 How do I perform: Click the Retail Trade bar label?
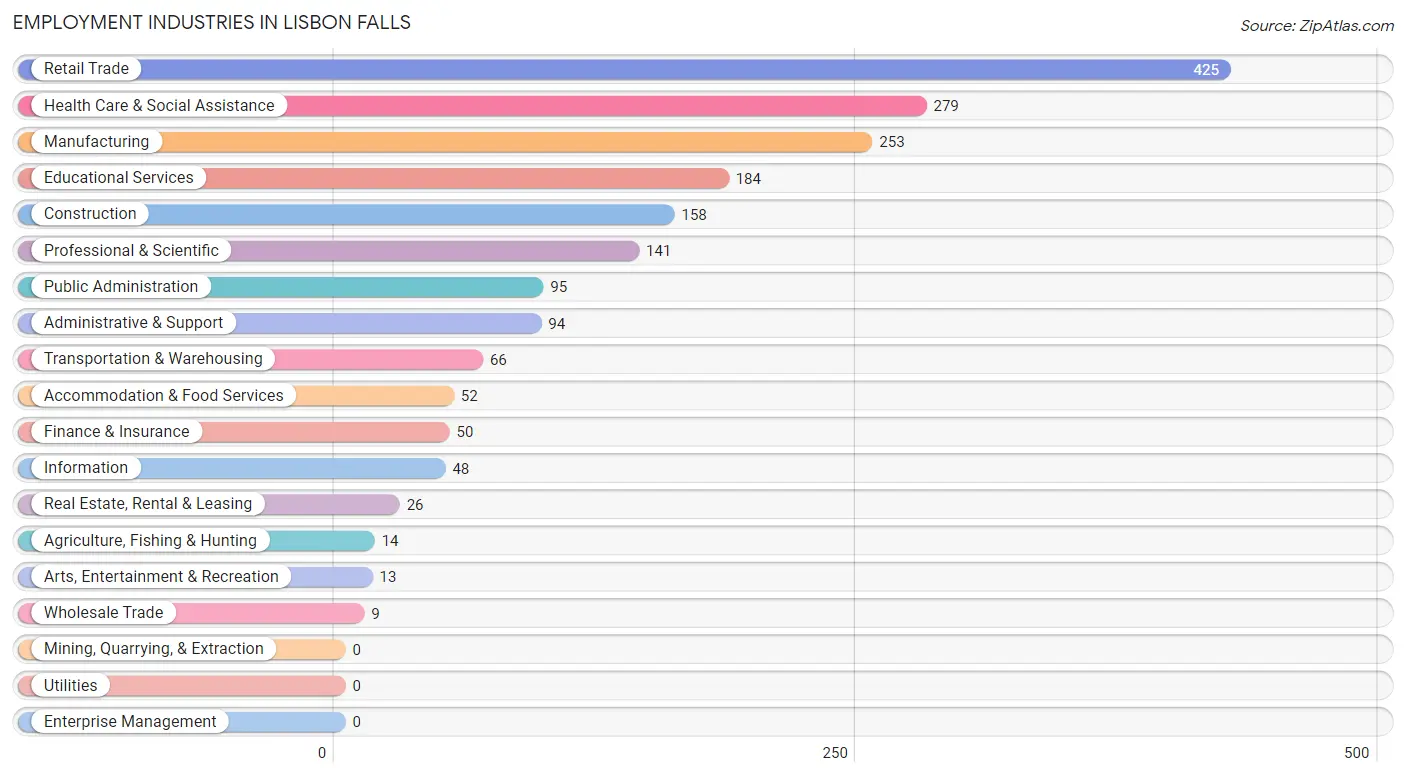coord(86,69)
